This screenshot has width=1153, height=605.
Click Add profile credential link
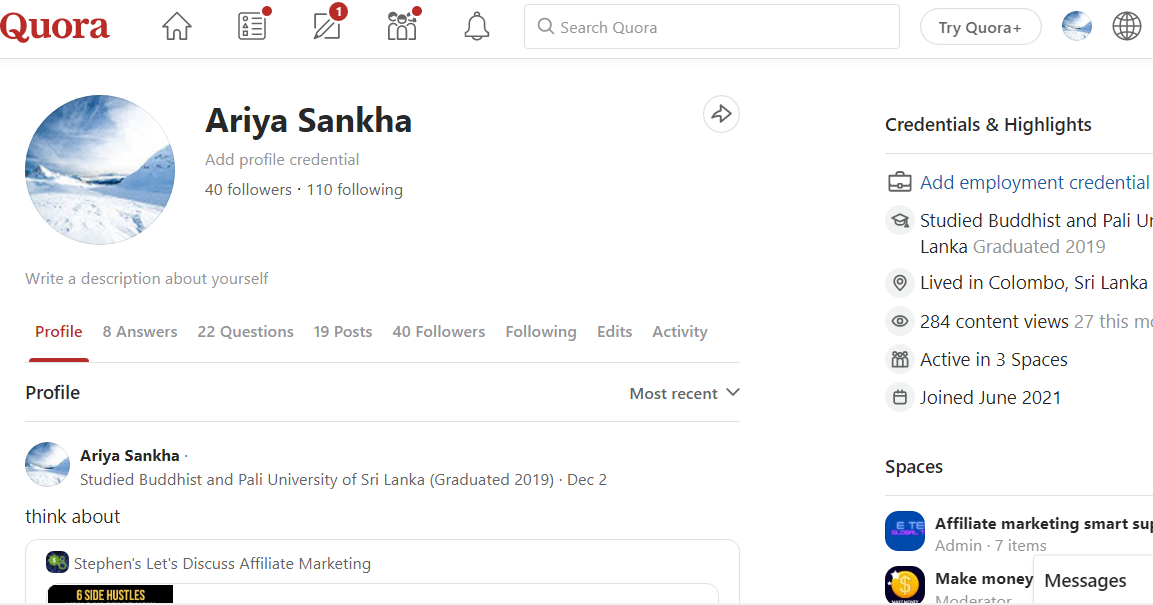coord(282,160)
